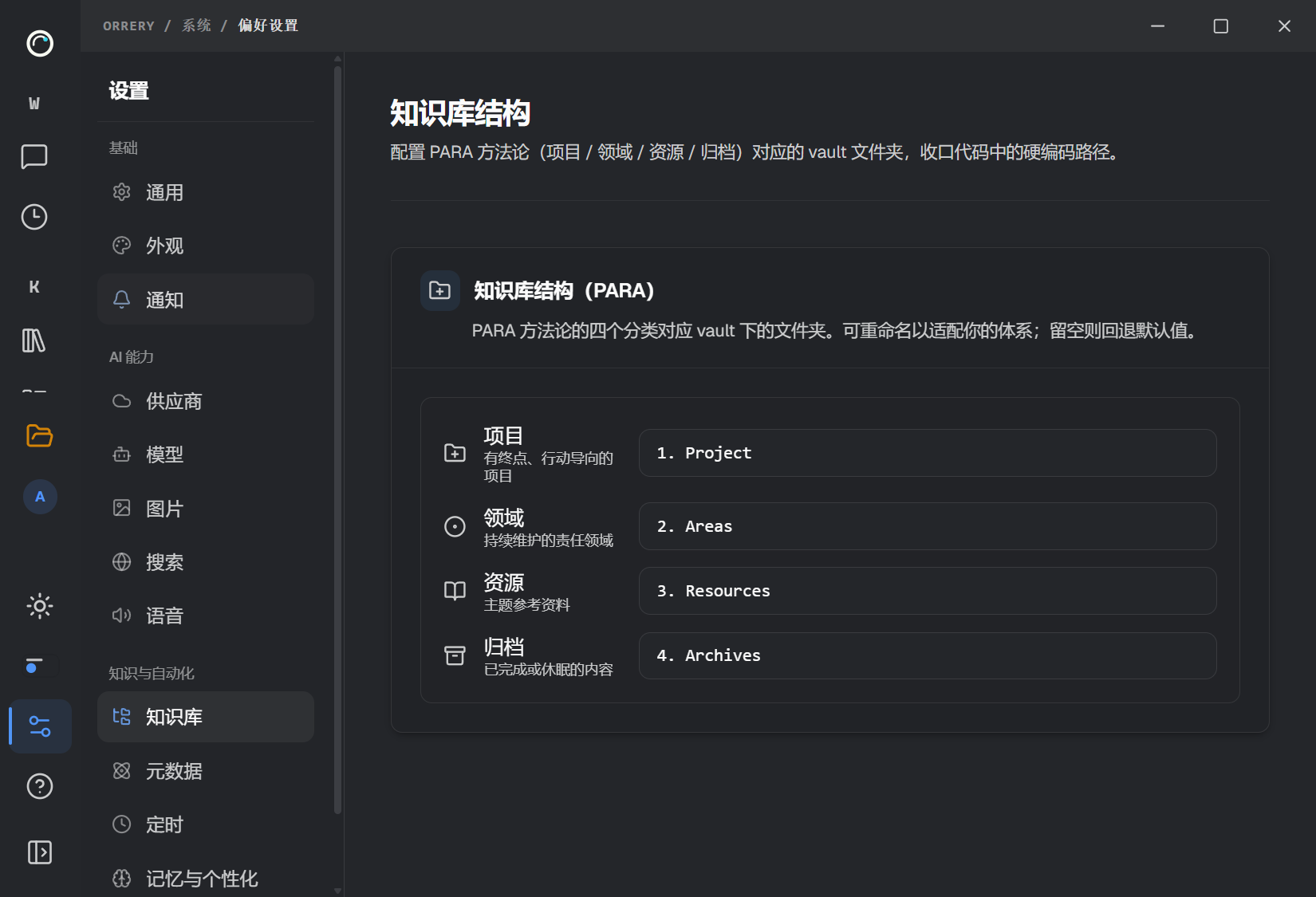The image size is (1316, 897).
Task: Click ORRERY in the breadcrumb
Action: pyautogui.click(x=128, y=26)
